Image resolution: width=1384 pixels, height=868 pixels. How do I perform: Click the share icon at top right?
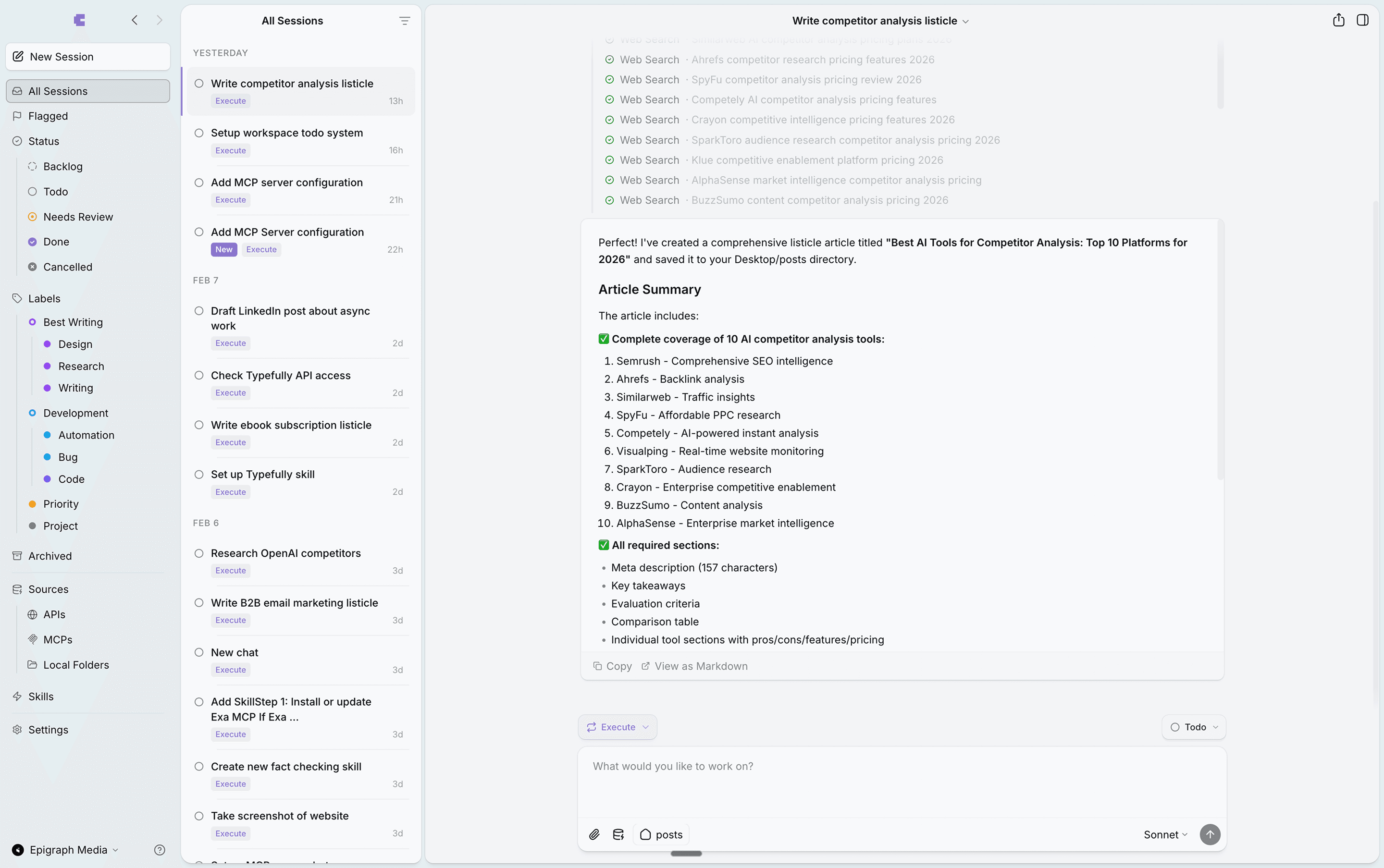(x=1338, y=21)
